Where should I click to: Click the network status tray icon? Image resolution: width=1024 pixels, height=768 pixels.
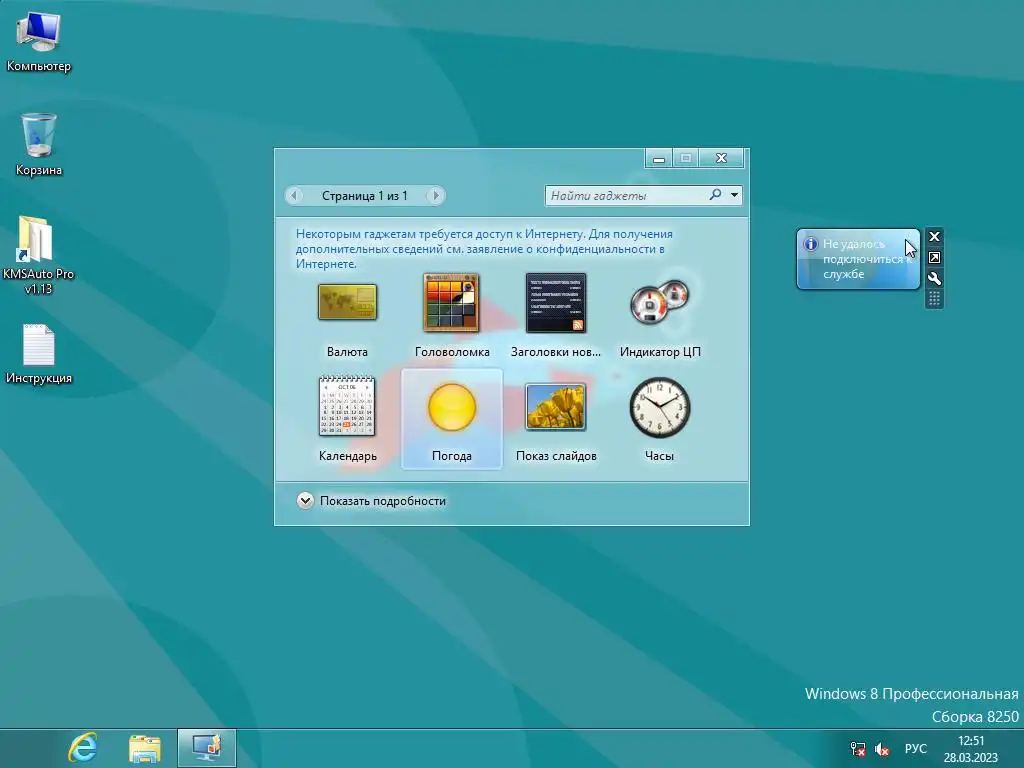[857, 749]
